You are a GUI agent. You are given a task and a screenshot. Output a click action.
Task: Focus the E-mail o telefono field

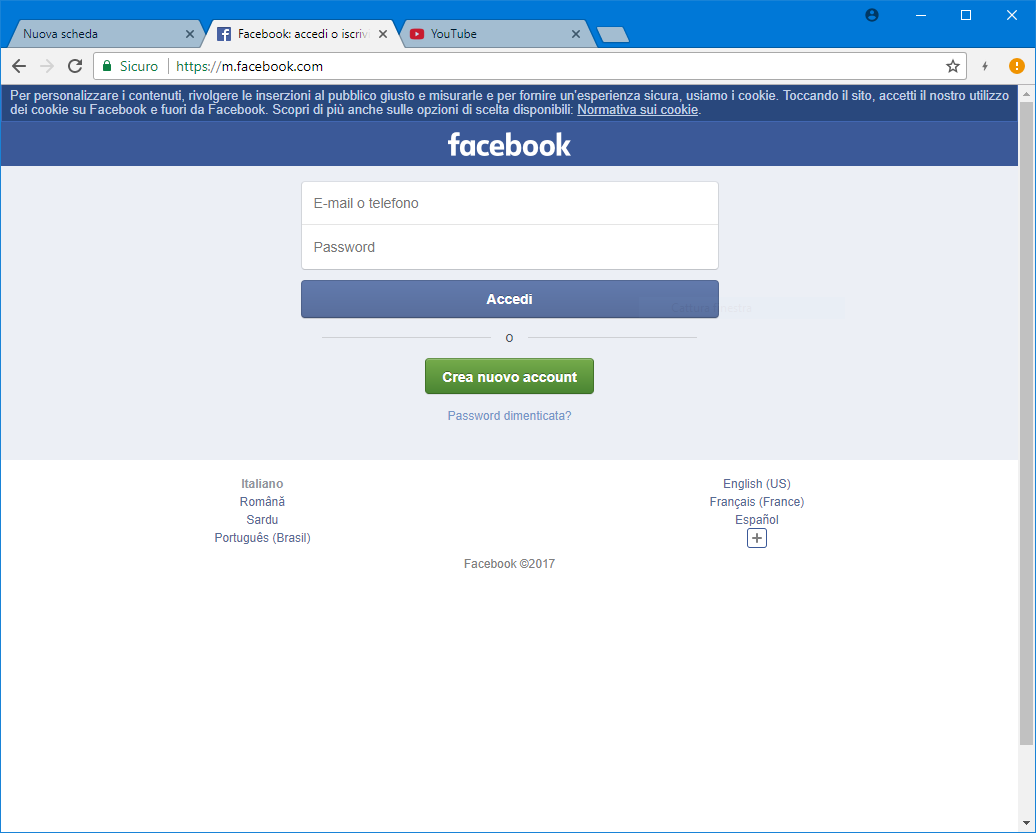(x=509, y=203)
